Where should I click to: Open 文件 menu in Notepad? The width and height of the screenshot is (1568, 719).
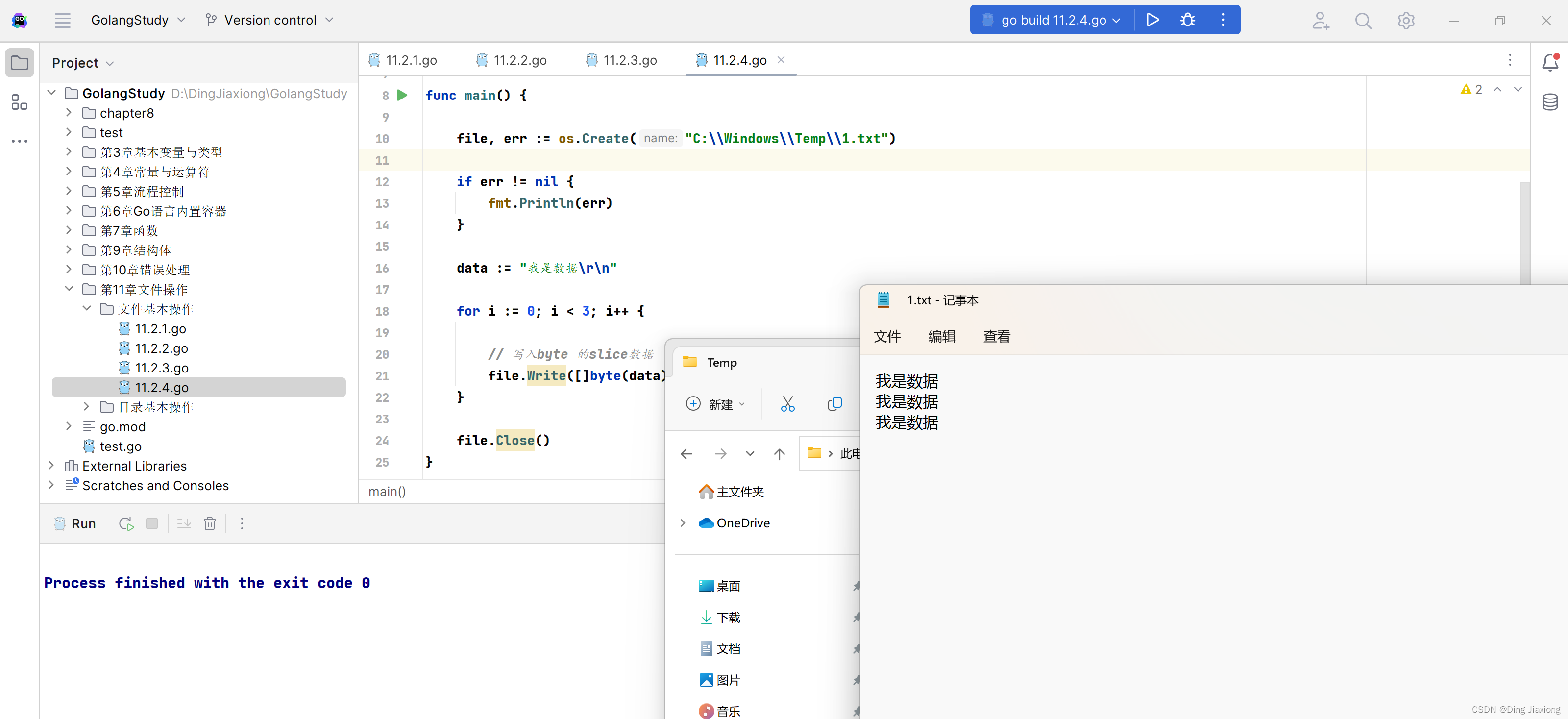(887, 336)
